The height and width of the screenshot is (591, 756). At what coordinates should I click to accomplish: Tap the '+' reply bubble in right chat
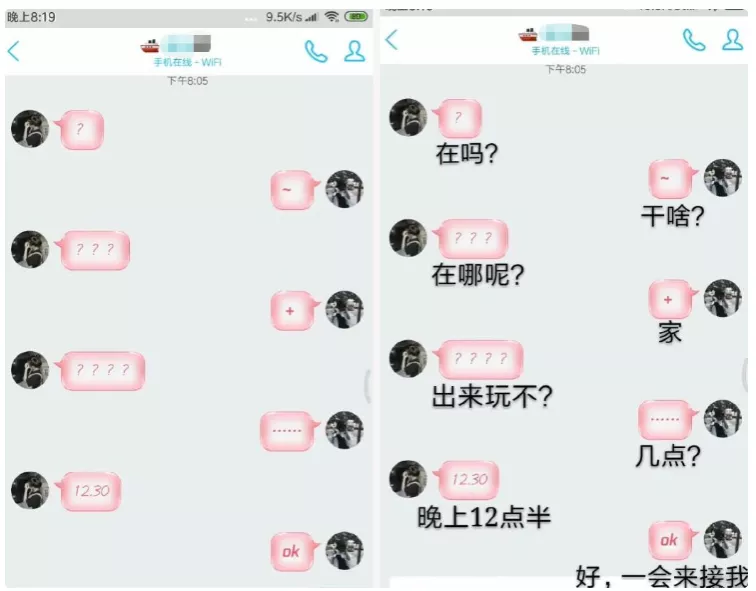click(672, 299)
